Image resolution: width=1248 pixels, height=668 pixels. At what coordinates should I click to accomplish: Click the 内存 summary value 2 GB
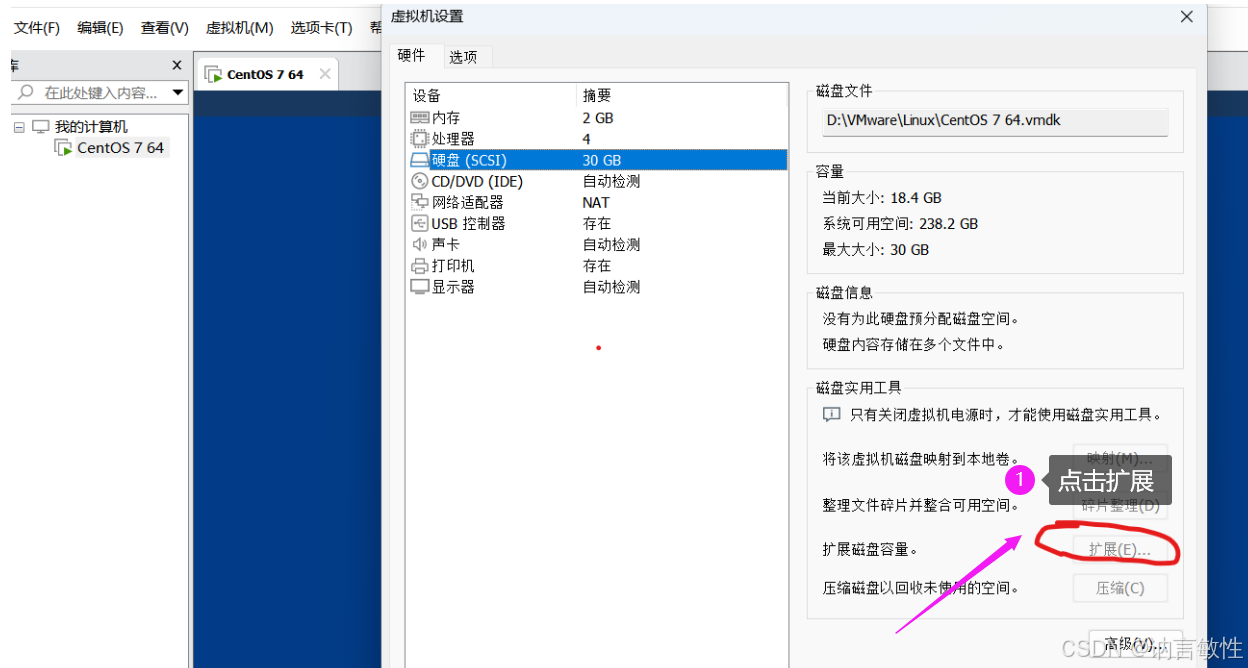(598, 118)
